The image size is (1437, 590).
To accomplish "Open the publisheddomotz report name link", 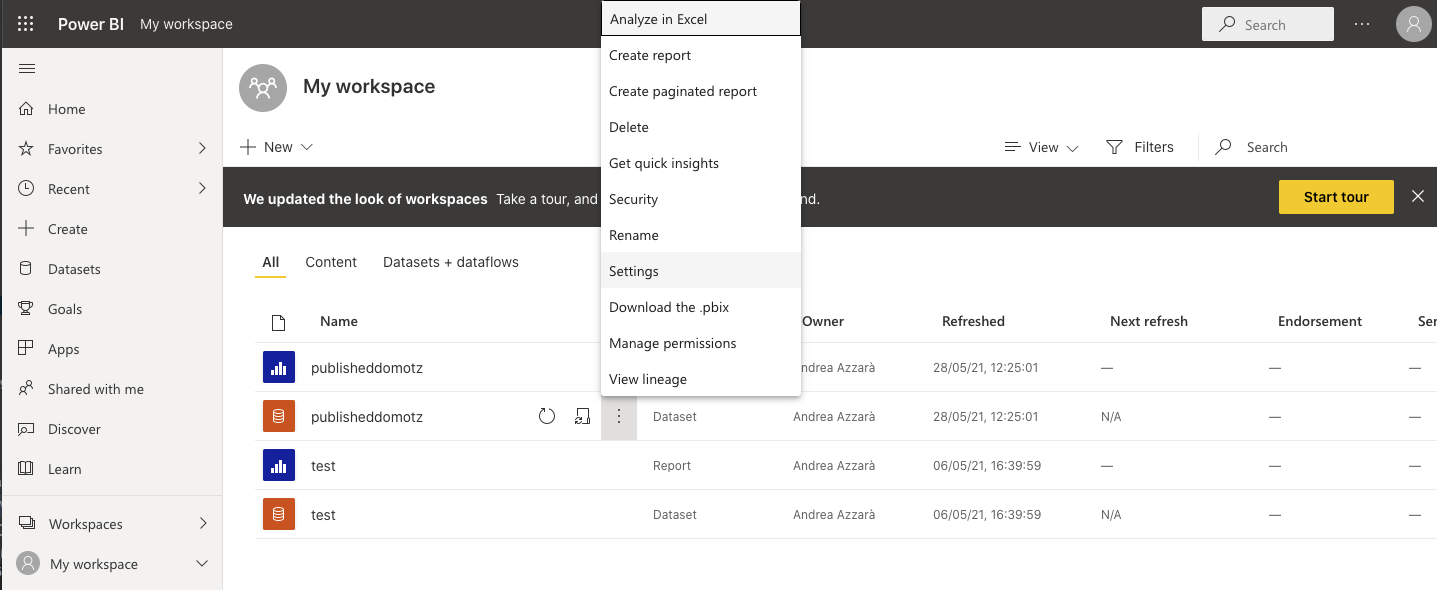I will point(367,367).
